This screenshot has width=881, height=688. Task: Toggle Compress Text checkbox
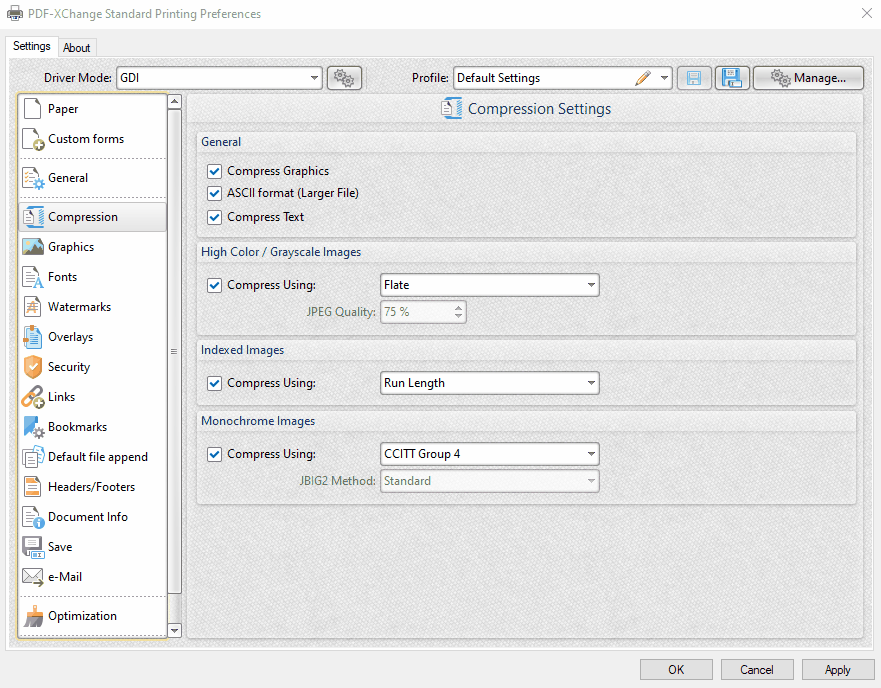point(214,217)
